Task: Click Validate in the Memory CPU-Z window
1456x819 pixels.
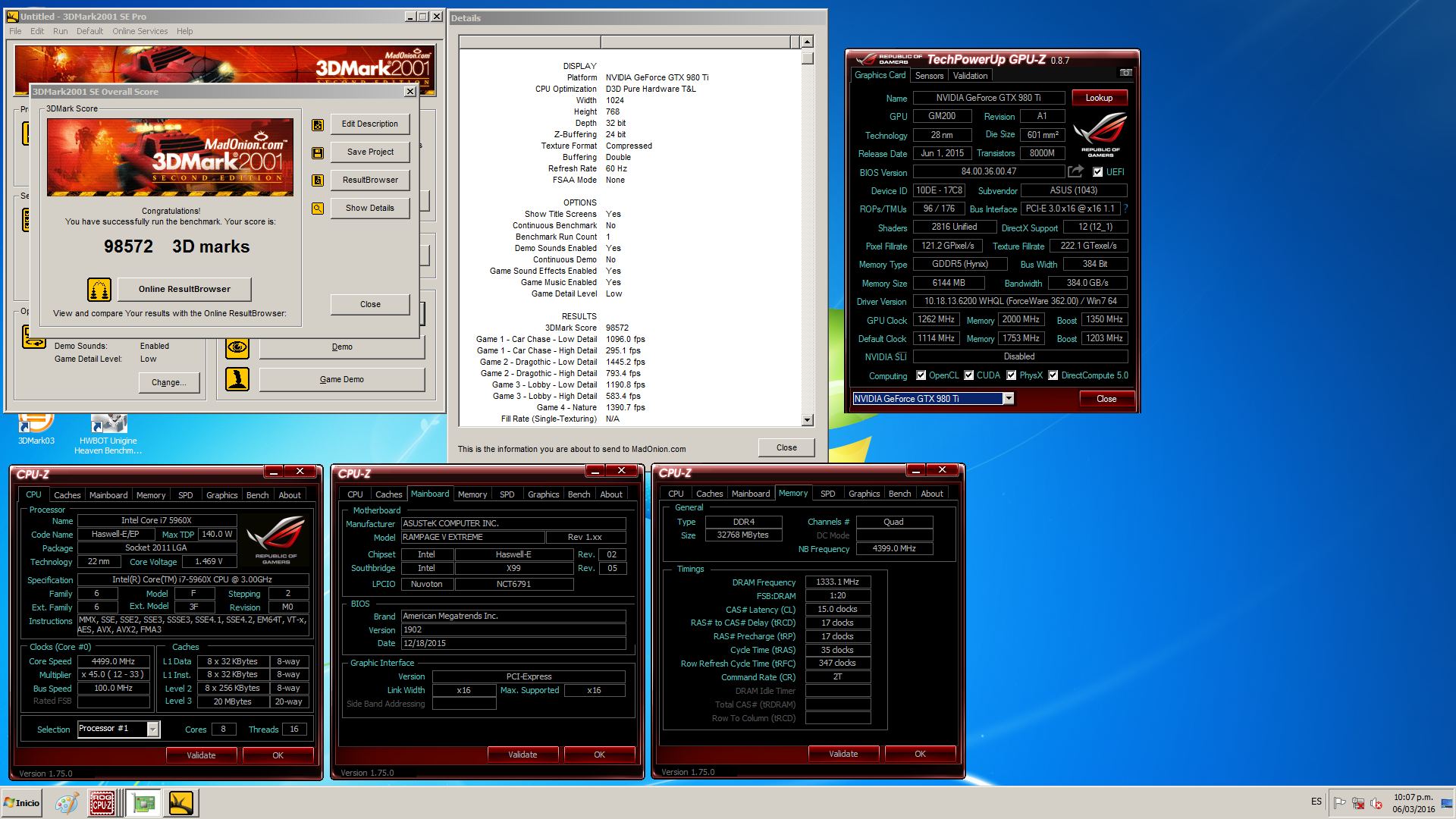Action: (x=843, y=754)
